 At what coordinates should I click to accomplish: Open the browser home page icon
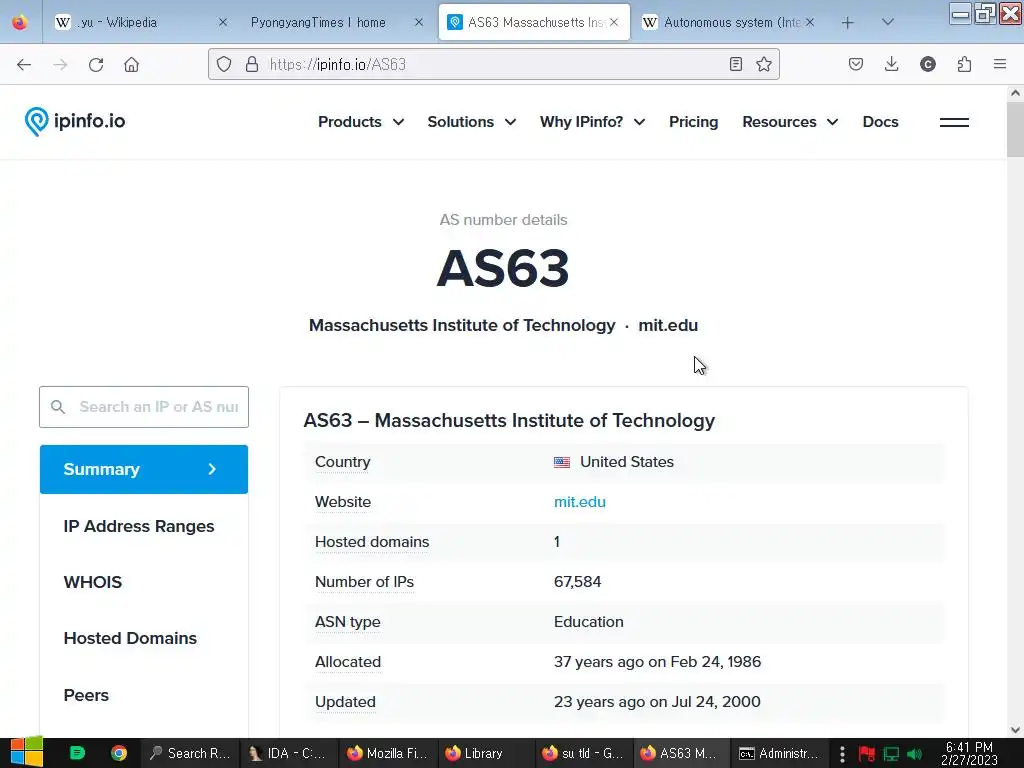coord(131,64)
